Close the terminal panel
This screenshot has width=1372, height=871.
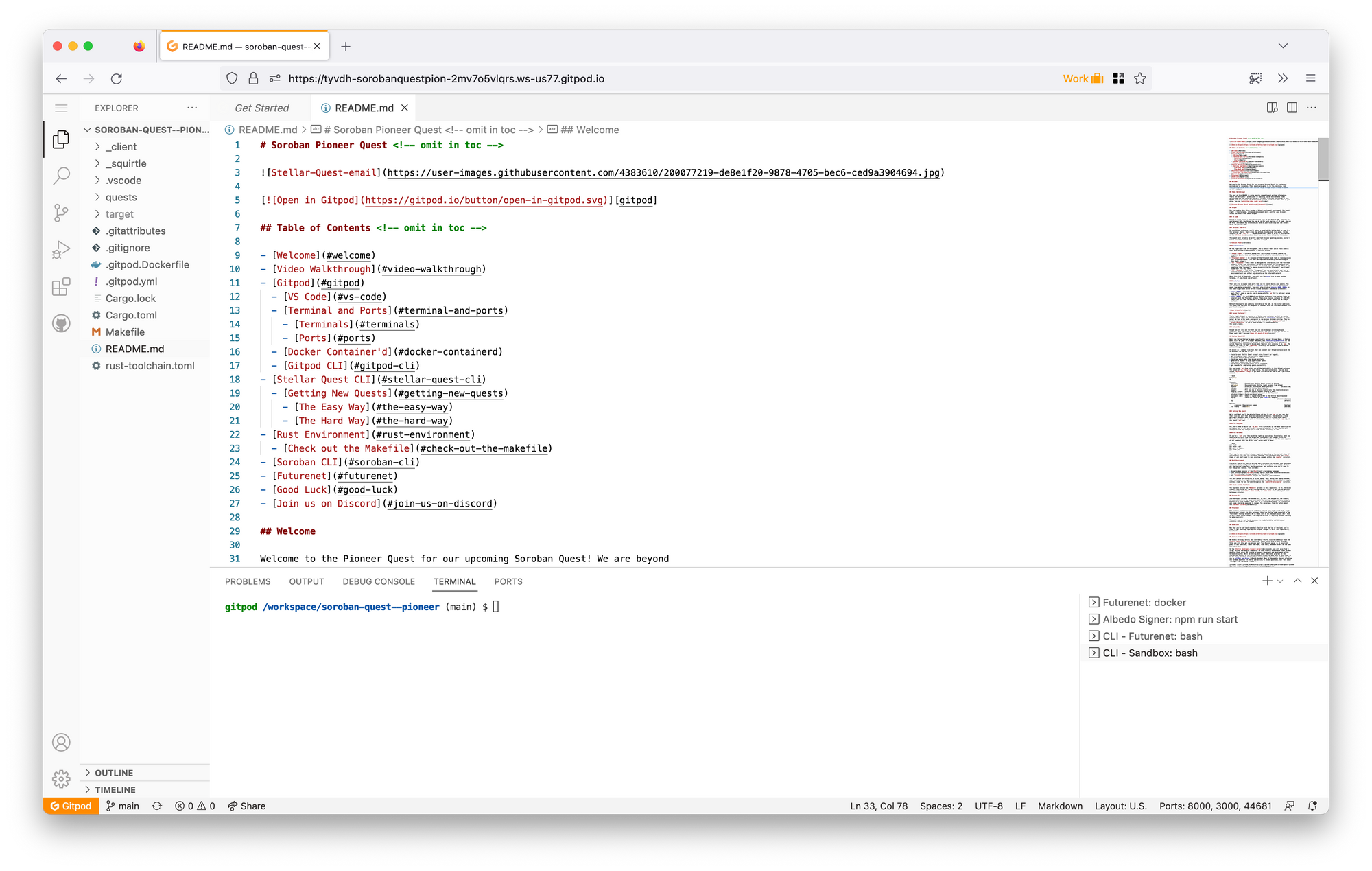[x=1314, y=581]
